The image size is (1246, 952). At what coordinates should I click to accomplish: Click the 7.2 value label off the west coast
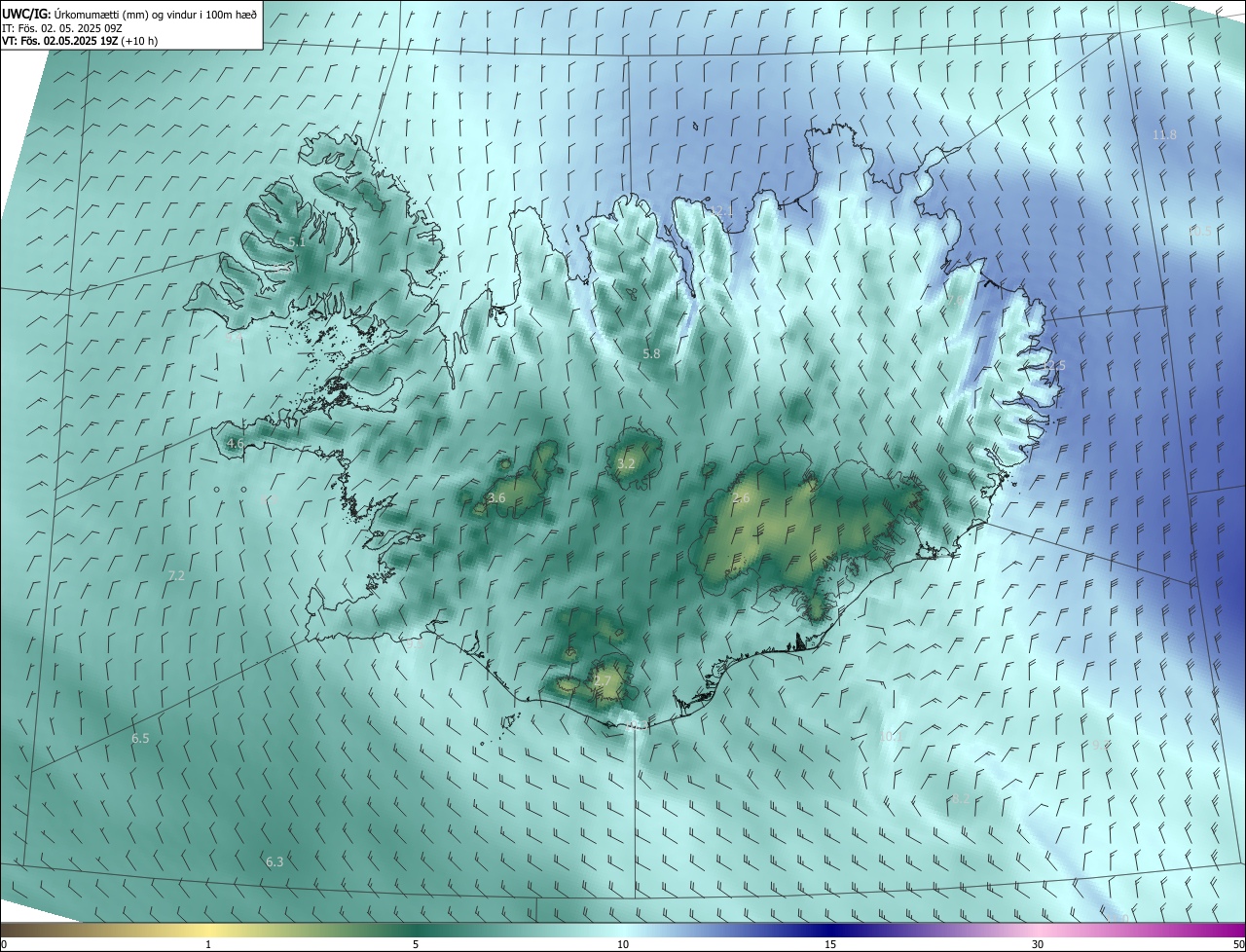[176, 576]
